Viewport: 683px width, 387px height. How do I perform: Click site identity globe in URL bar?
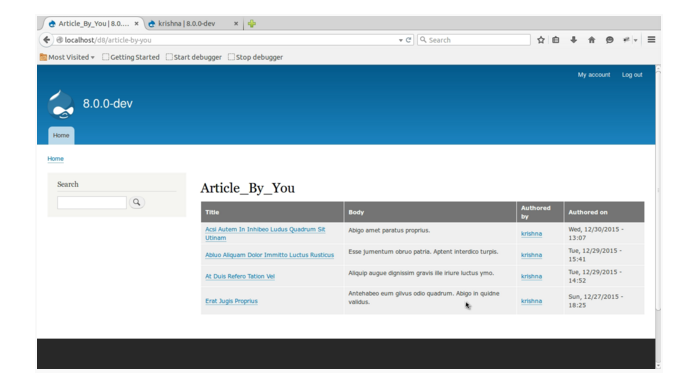click(60, 40)
